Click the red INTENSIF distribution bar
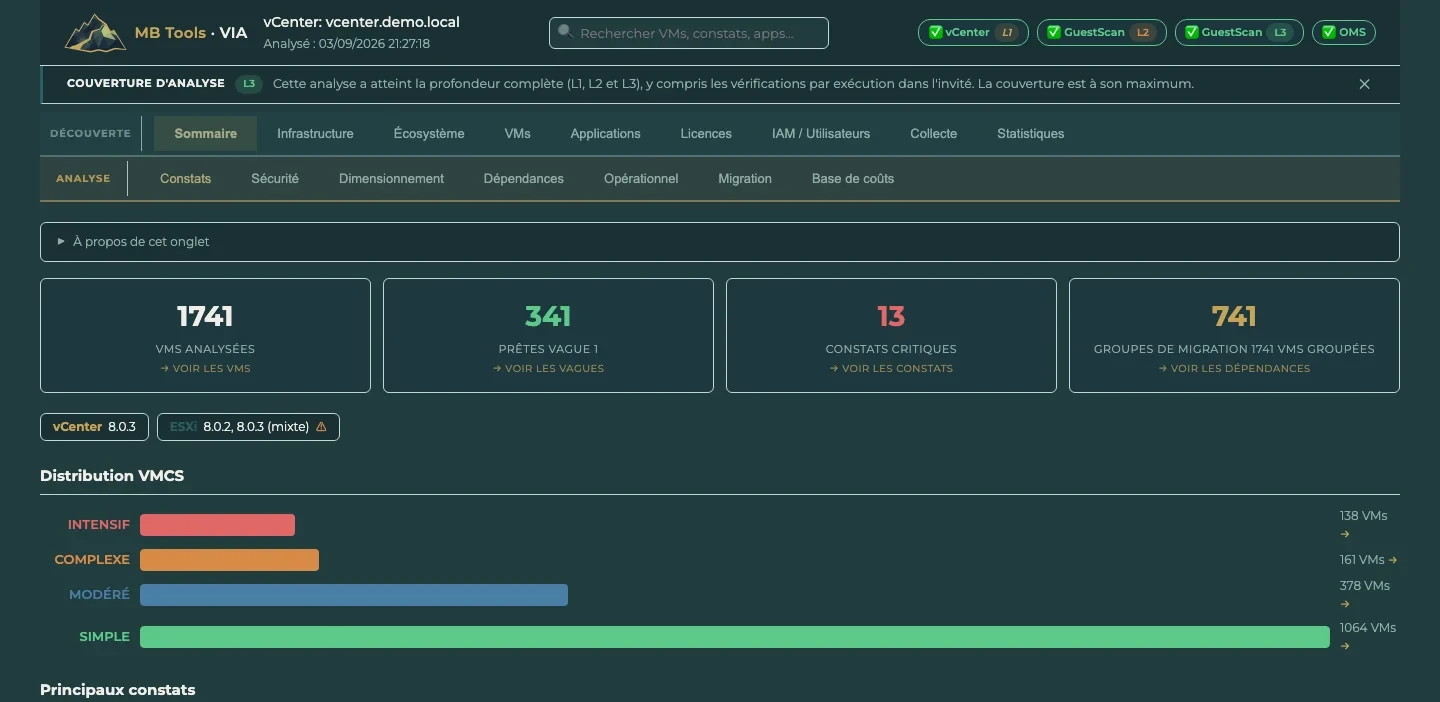This screenshot has height=702, width=1440. [x=217, y=525]
